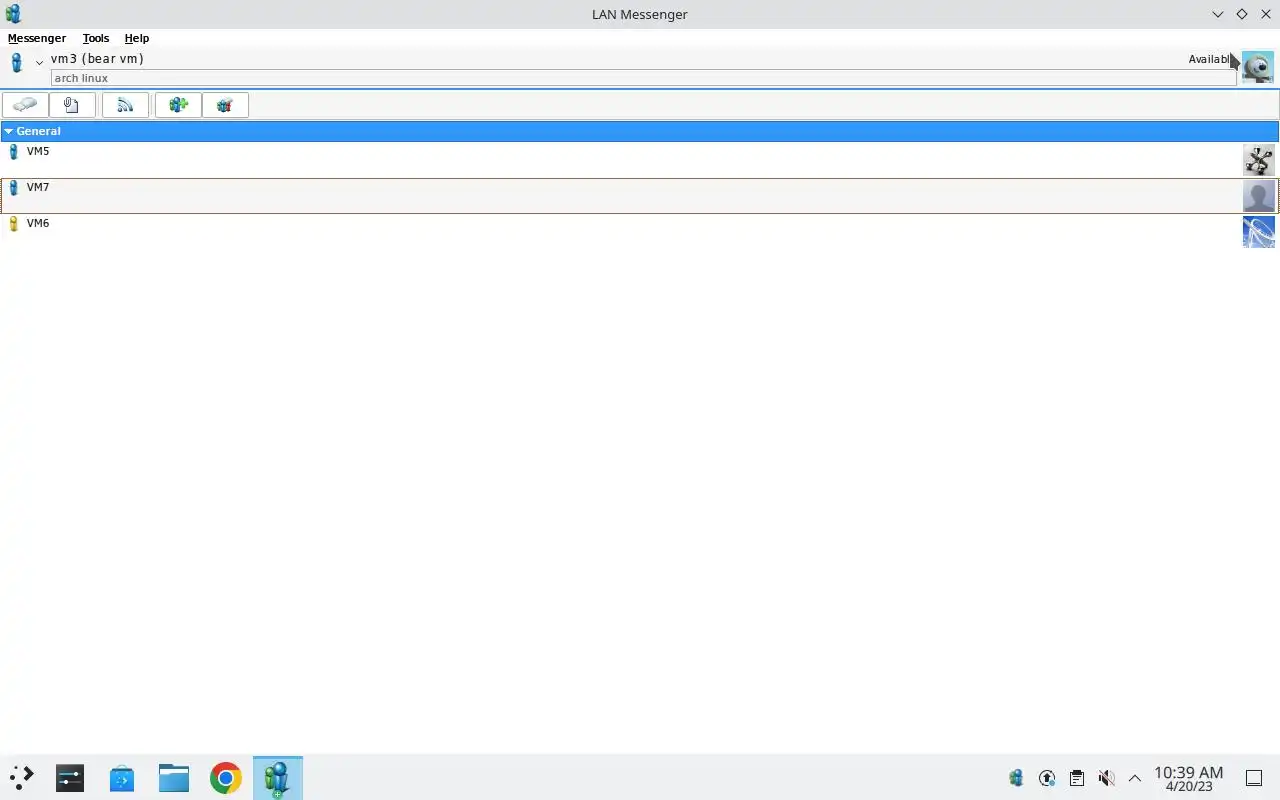This screenshot has width=1280, height=800.
Task: Click VM6's blue avatar image
Action: coord(1259,232)
